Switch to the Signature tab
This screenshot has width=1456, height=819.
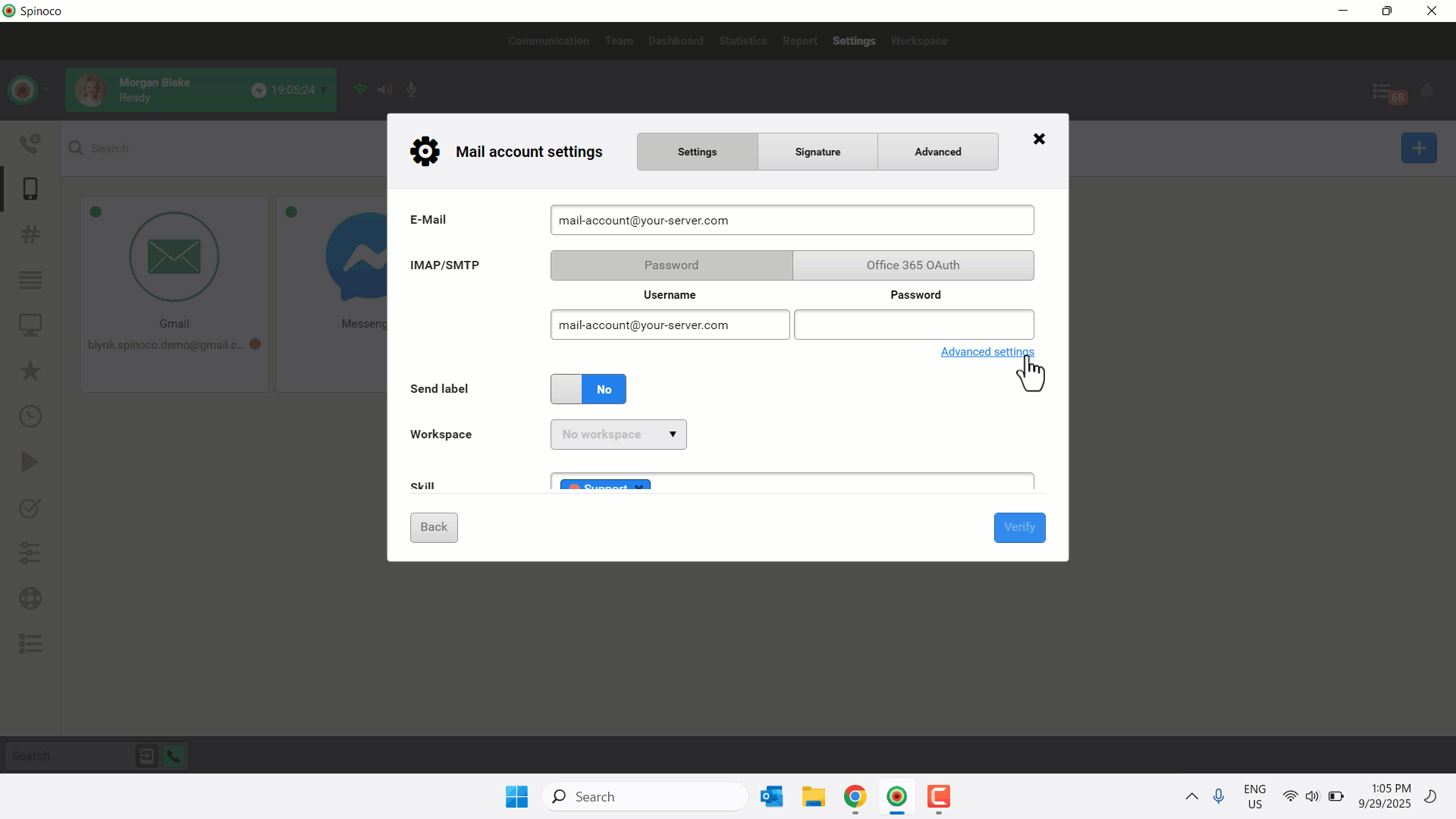tap(817, 152)
